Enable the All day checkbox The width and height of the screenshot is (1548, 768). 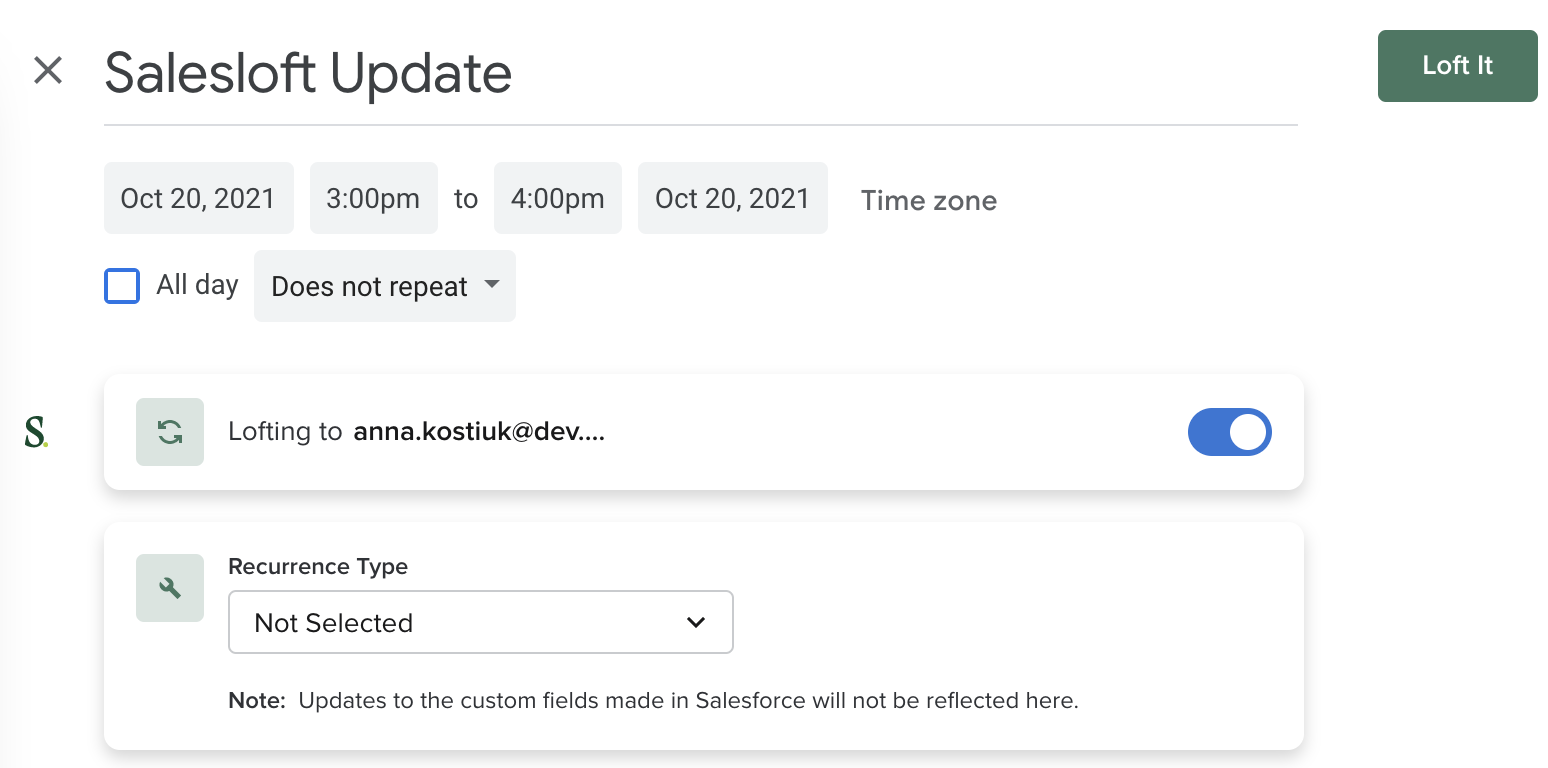tap(121, 285)
